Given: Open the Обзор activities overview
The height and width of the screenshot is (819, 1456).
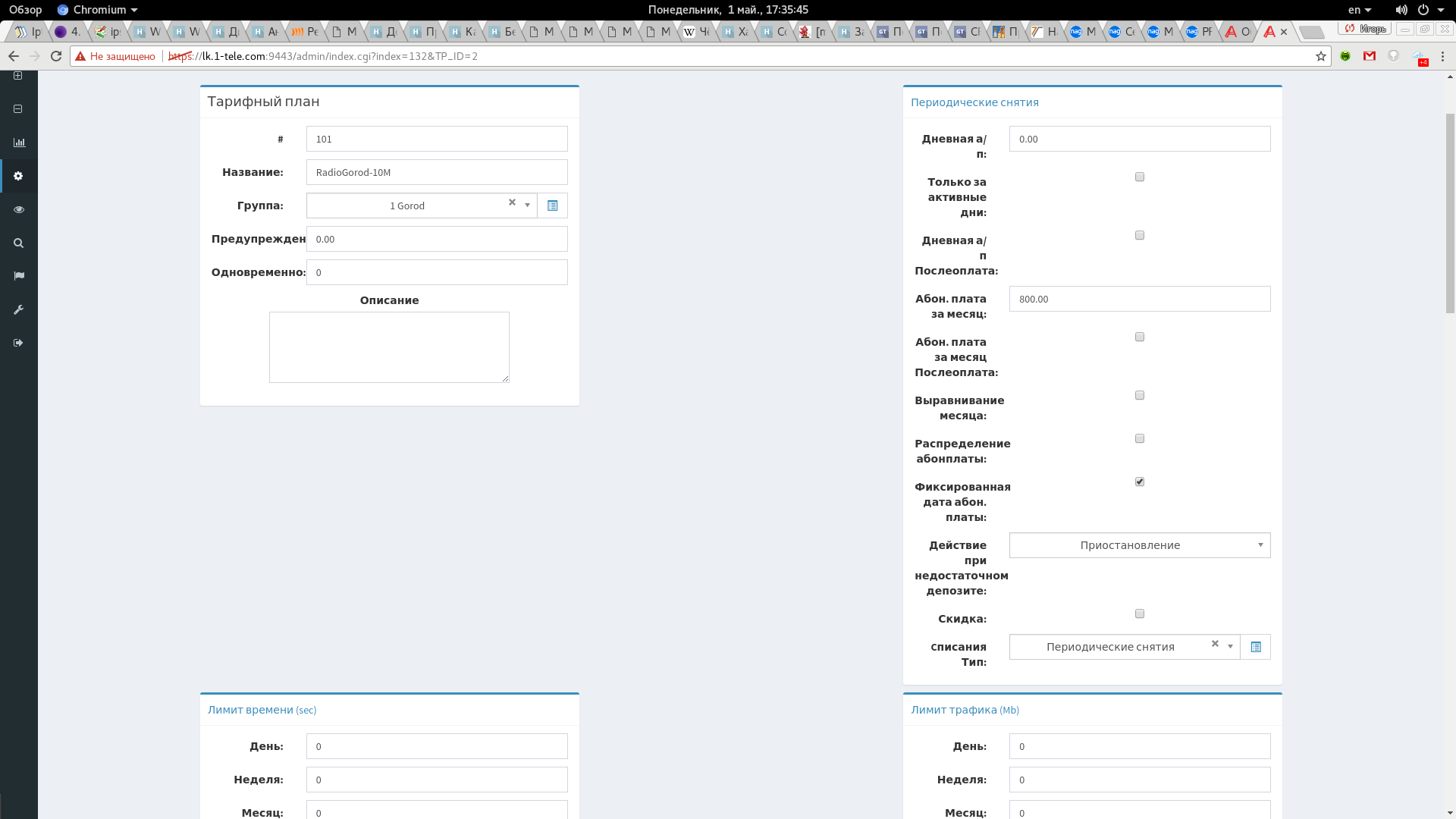Looking at the screenshot, I should coord(25,10).
